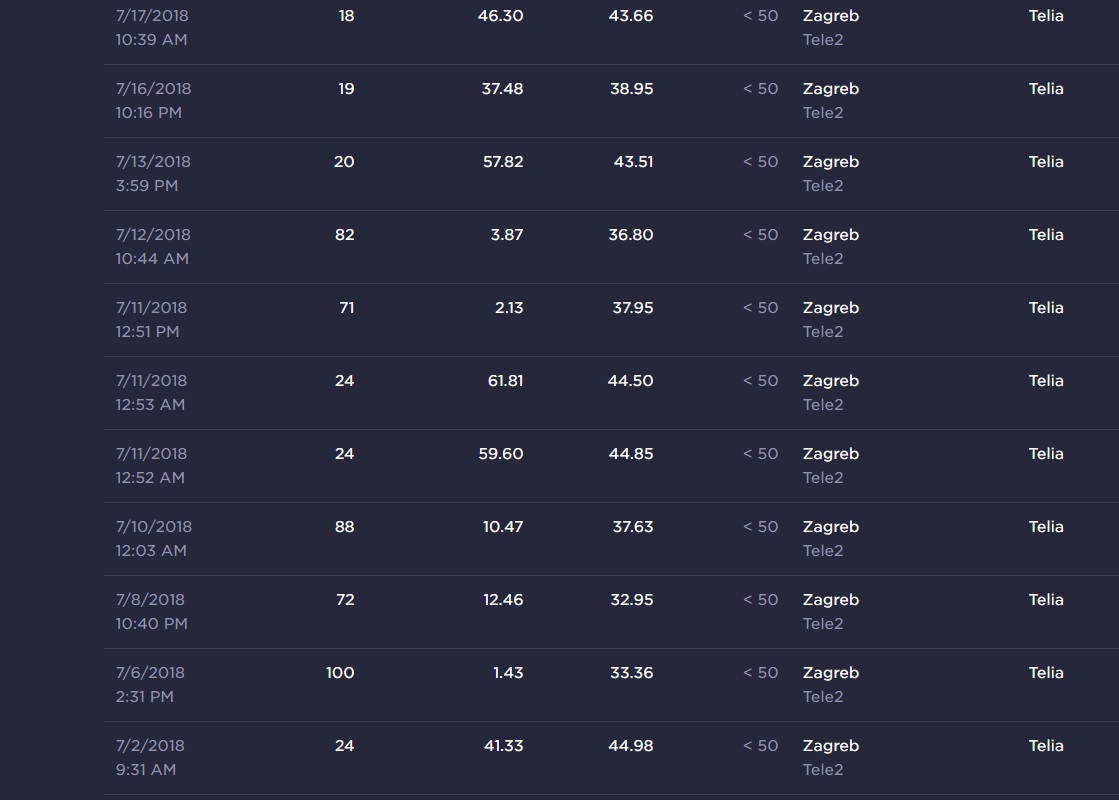Click the upload value 32.95
This screenshot has height=800, width=1119.
632,600
